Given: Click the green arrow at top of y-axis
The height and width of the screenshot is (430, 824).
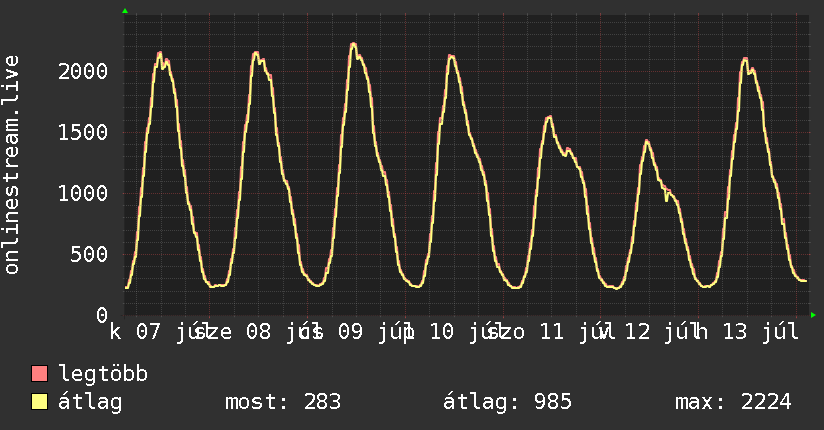Looking at the screenshot, I should click(x=125, y=11).
